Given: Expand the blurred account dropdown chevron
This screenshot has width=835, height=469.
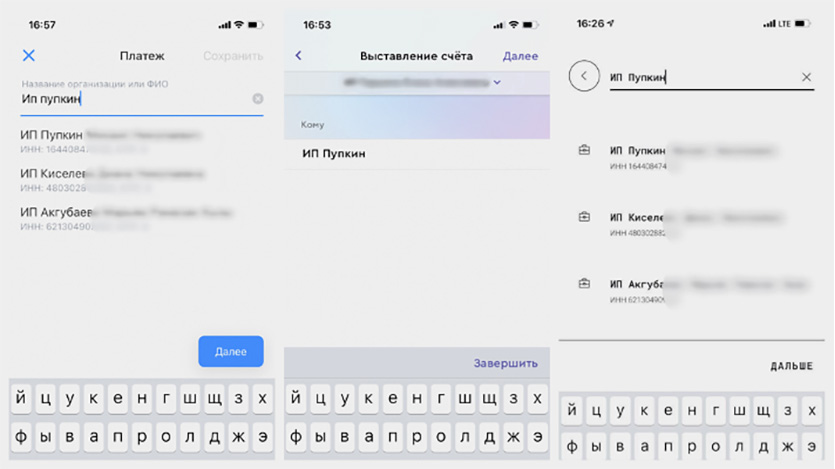Looking at the screenshot, I should coord(497,83).
